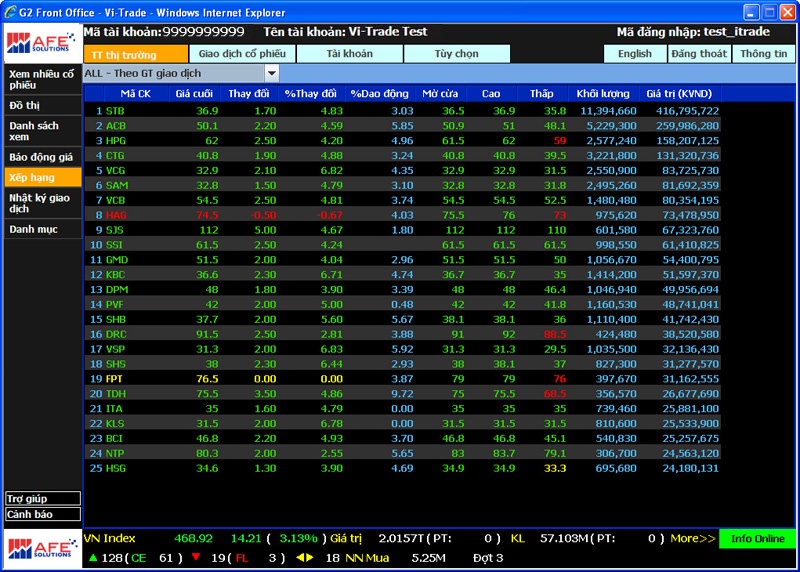Select the yellow FPT stock code

[x=114, y=379]
